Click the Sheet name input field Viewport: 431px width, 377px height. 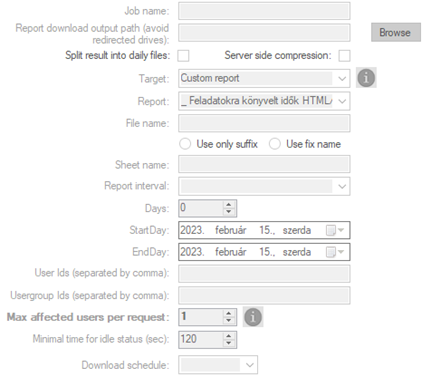264,164
